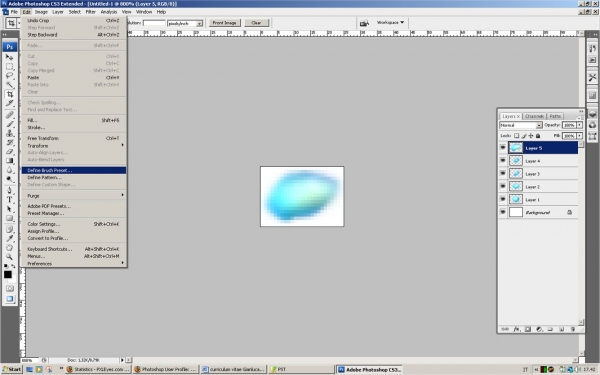Viewport: 600px width, 375px height.
Task: Select the Lasso tool
Action: point(10,75)
